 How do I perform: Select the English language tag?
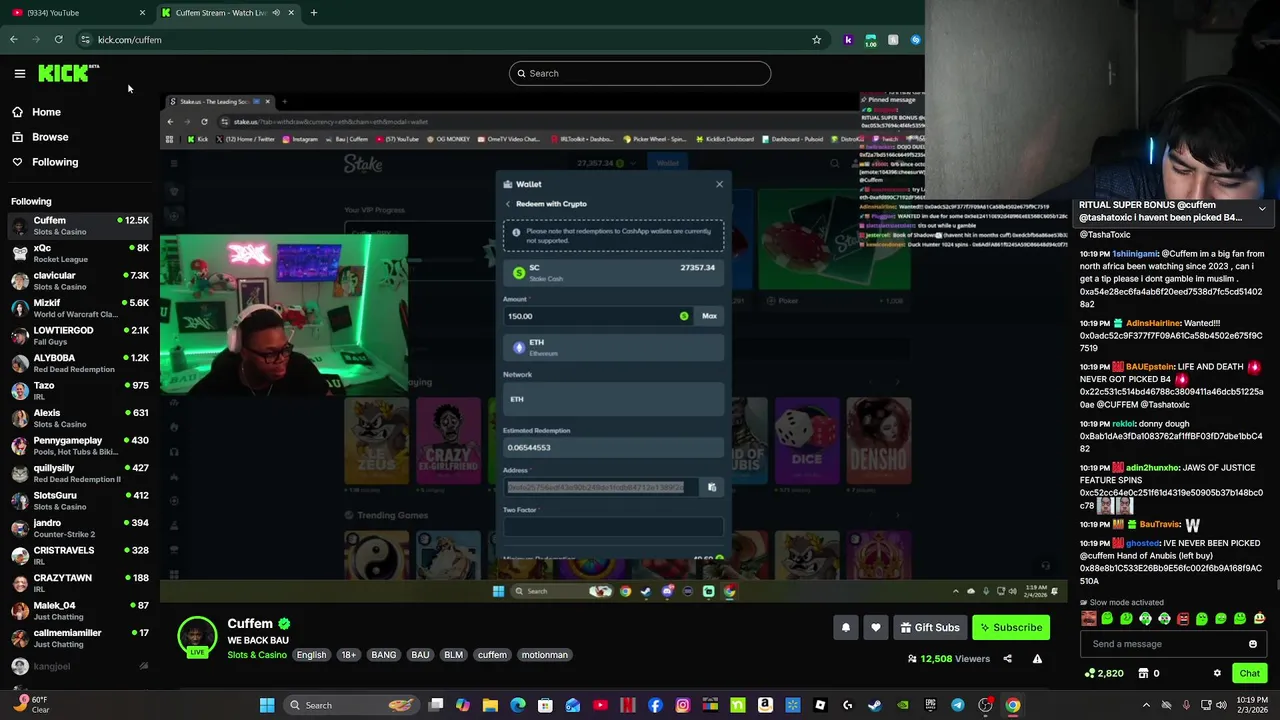click(x=311, y=655)
